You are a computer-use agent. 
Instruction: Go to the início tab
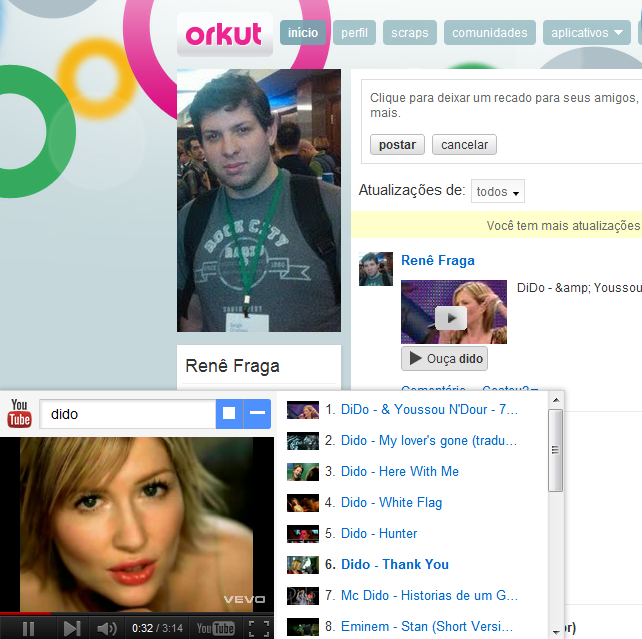coord(303,32)
